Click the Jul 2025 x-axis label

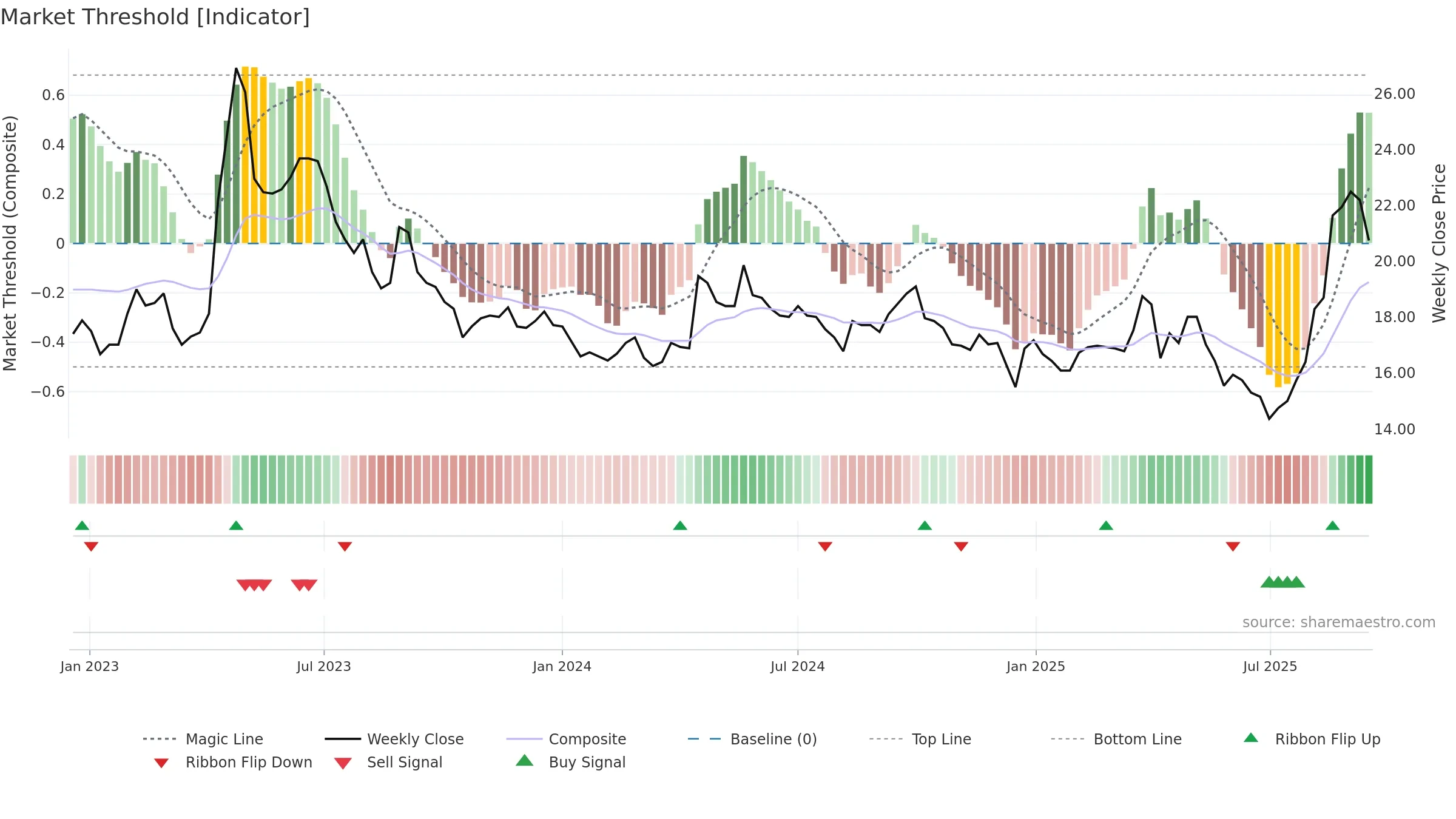[x=1270, y=666]
